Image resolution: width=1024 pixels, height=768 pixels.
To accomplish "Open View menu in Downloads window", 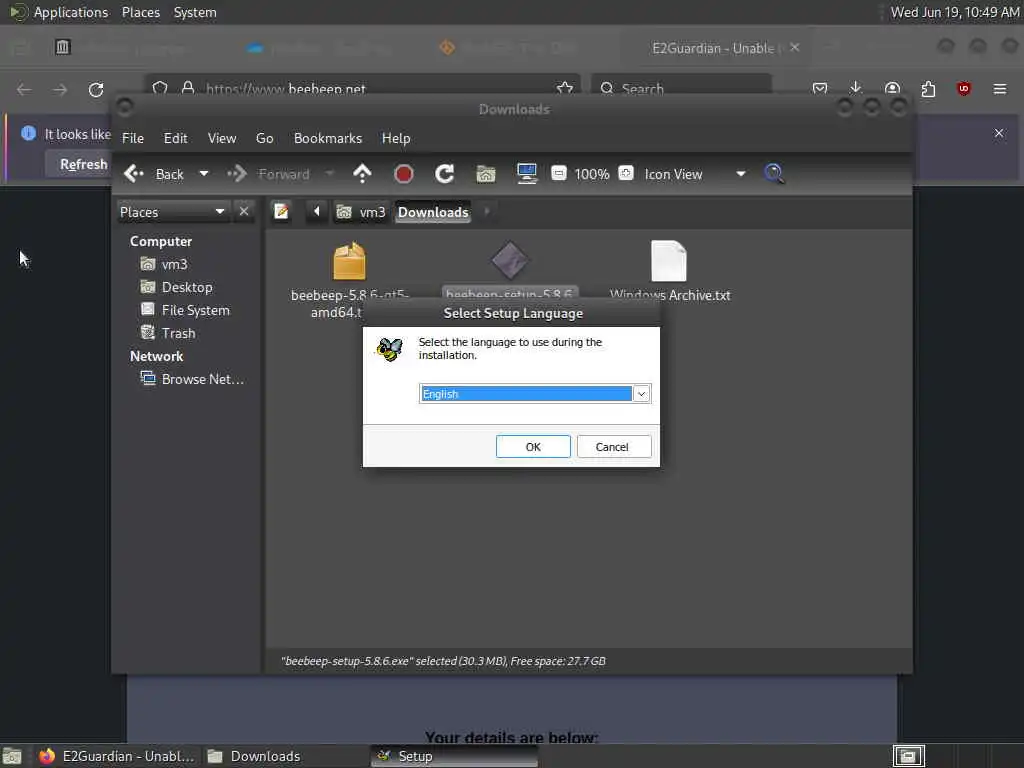I will 221,138.
